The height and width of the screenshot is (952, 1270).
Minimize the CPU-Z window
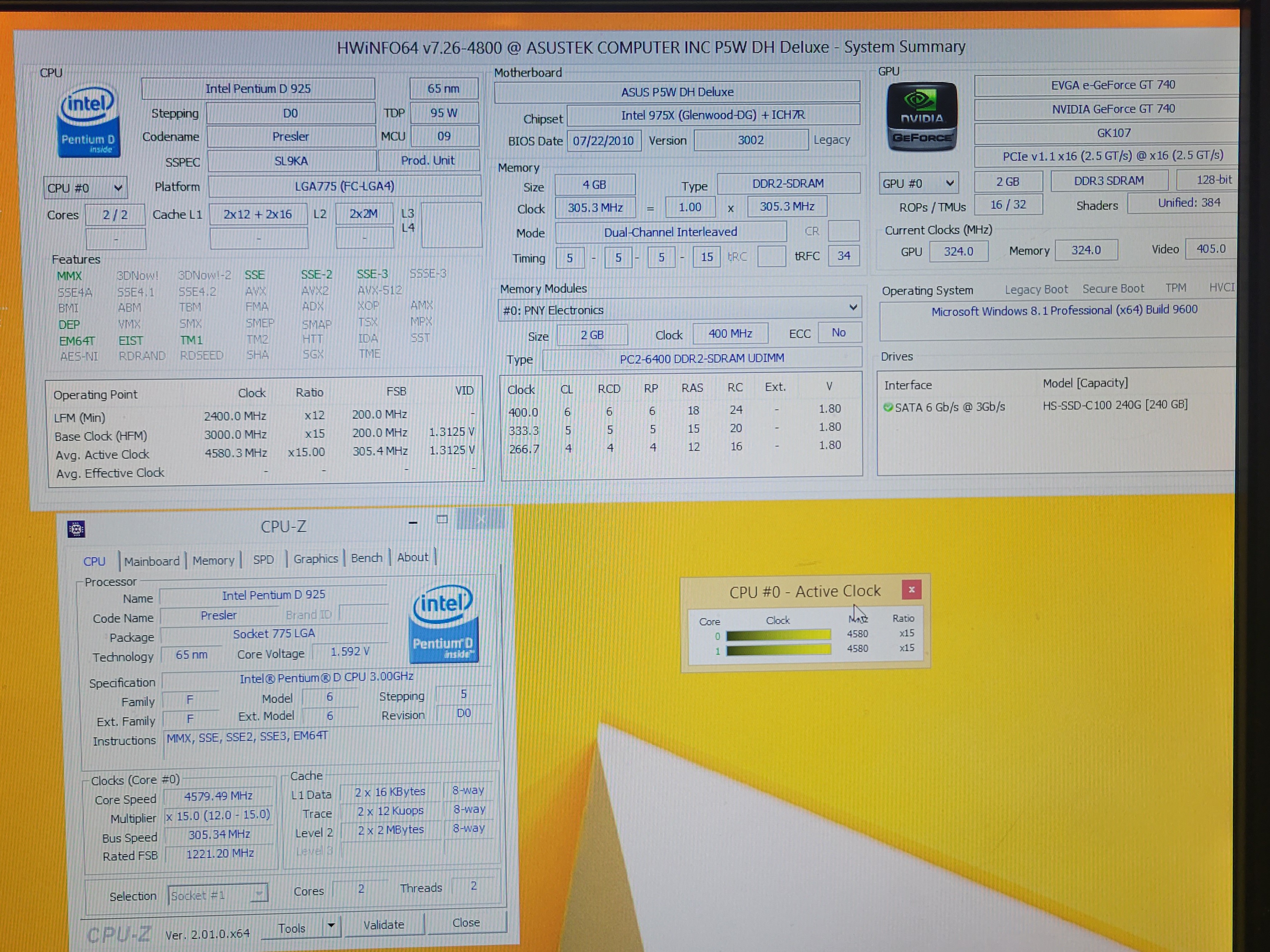pyautogui.click(x=412, y=522)
